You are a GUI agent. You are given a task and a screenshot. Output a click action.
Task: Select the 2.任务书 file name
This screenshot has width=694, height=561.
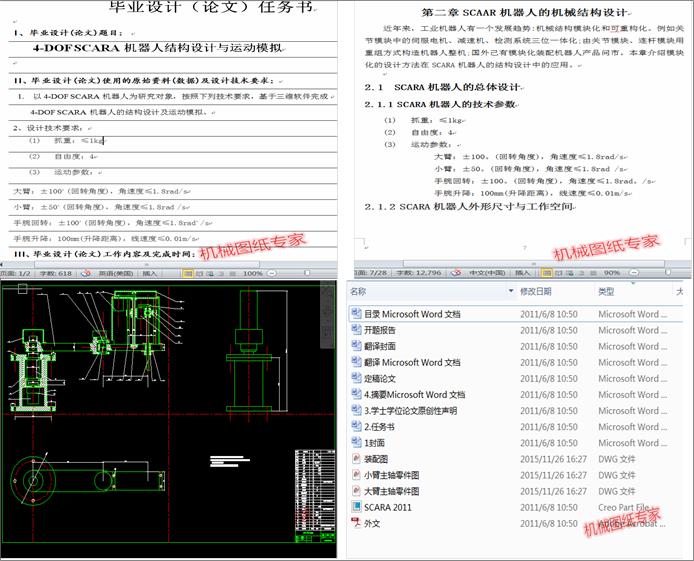(x=379, y=427)
